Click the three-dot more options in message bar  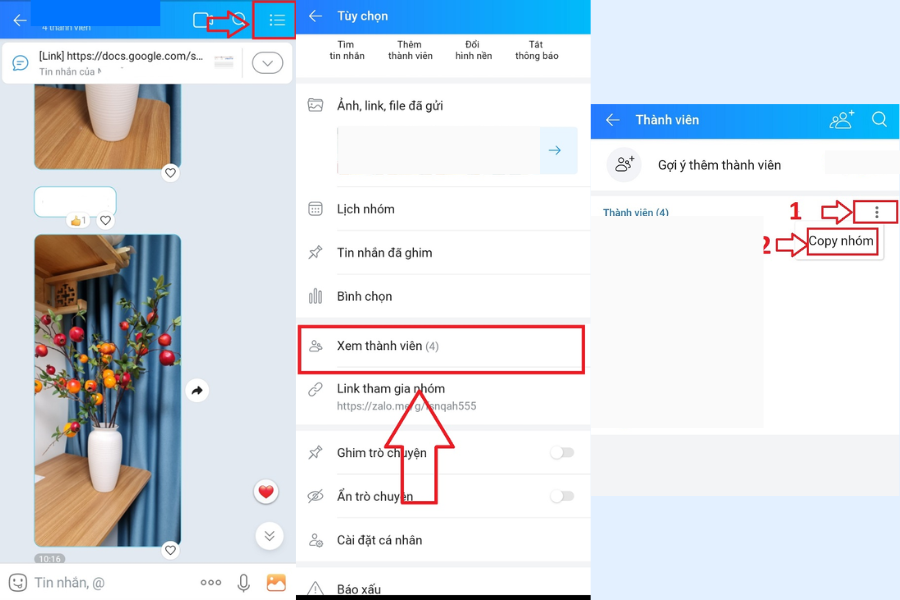[210, 582]
